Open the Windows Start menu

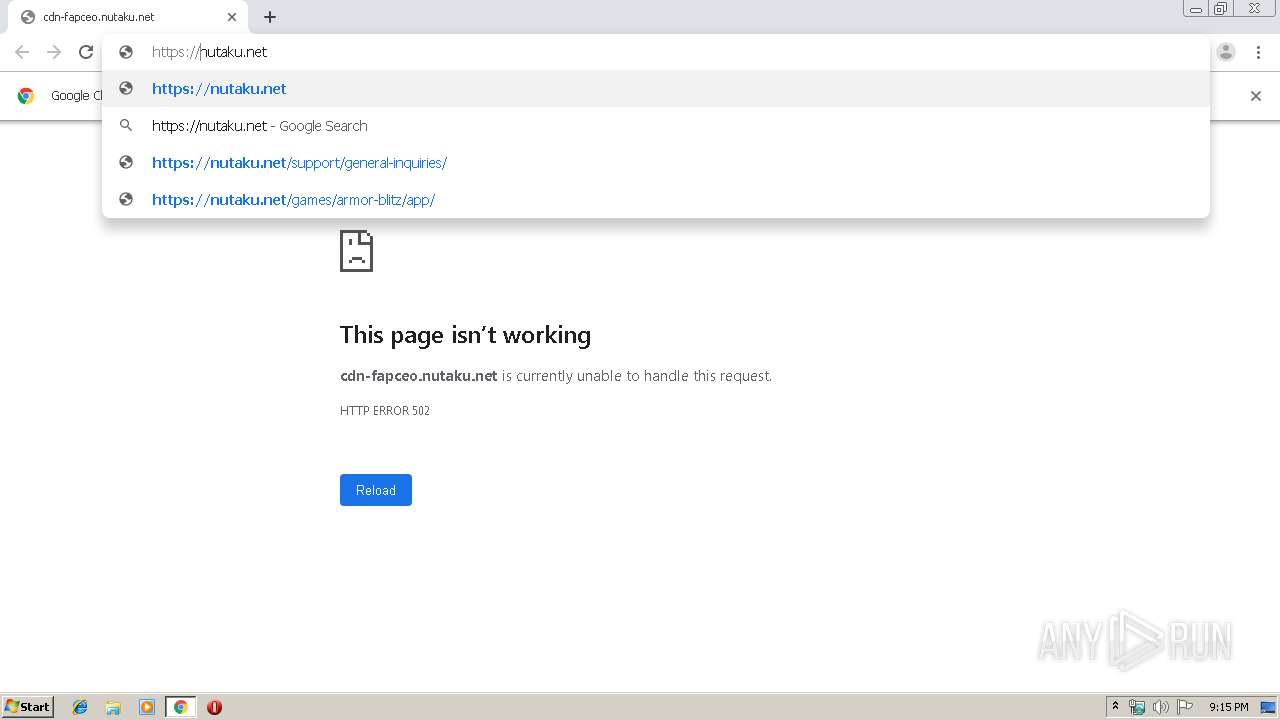point(27,707)
